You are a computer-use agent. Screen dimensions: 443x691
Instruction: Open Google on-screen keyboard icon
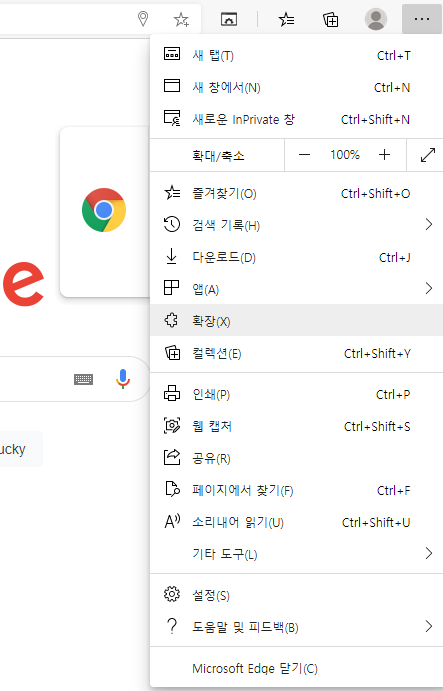pyautogui.click(x=83, y=379)
